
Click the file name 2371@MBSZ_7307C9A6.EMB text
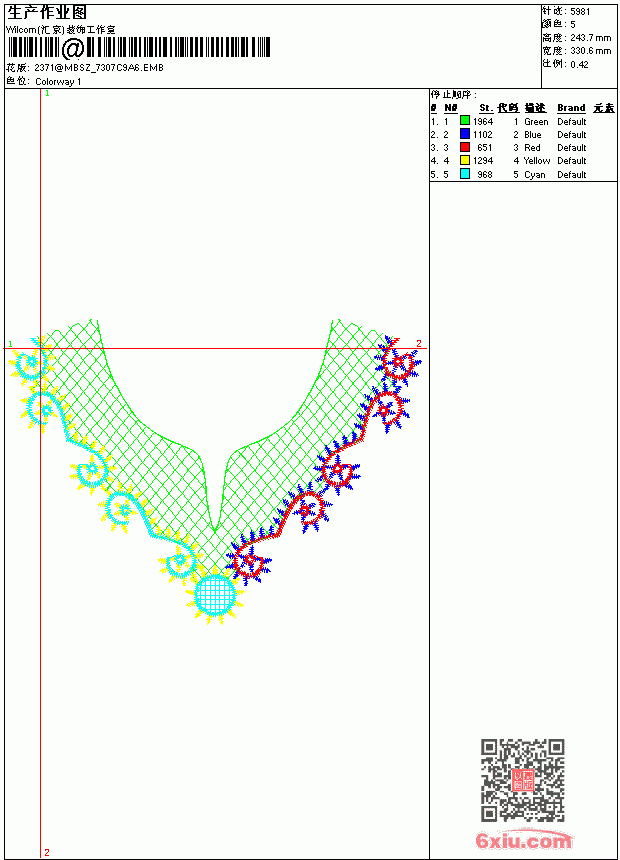pos(99,68)
